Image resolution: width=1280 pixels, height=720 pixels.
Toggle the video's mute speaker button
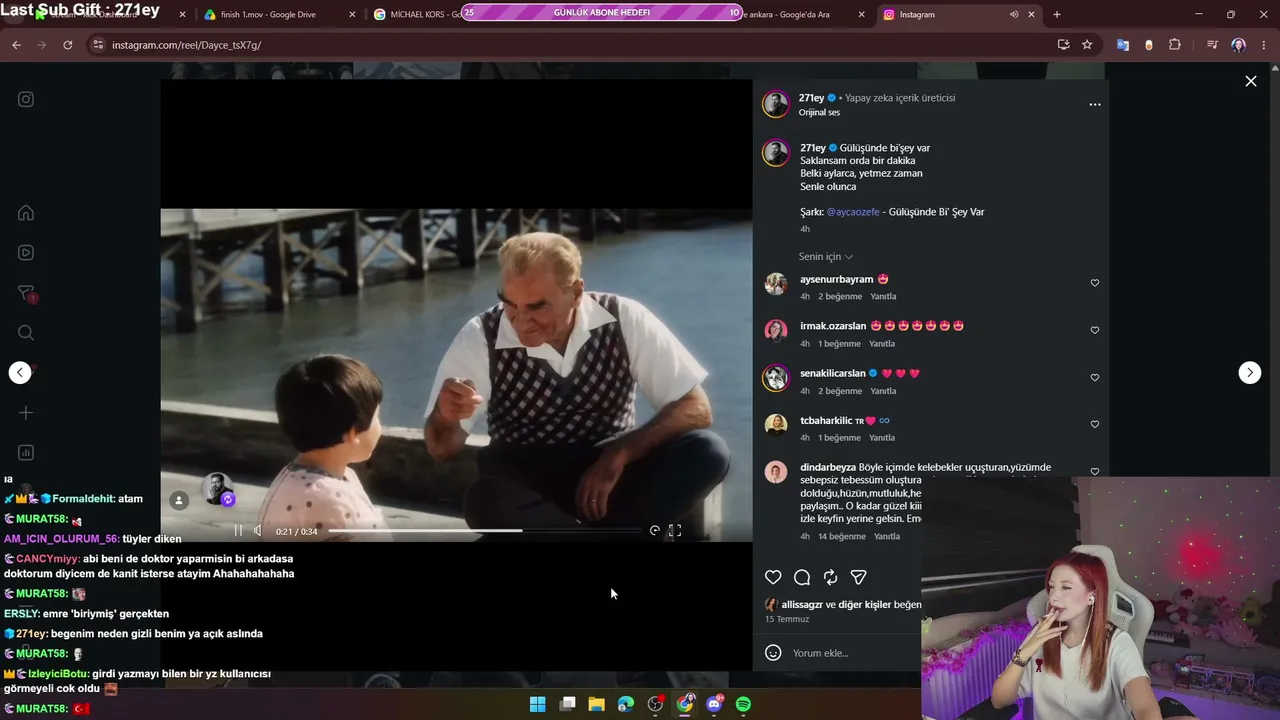pos(258,531)
